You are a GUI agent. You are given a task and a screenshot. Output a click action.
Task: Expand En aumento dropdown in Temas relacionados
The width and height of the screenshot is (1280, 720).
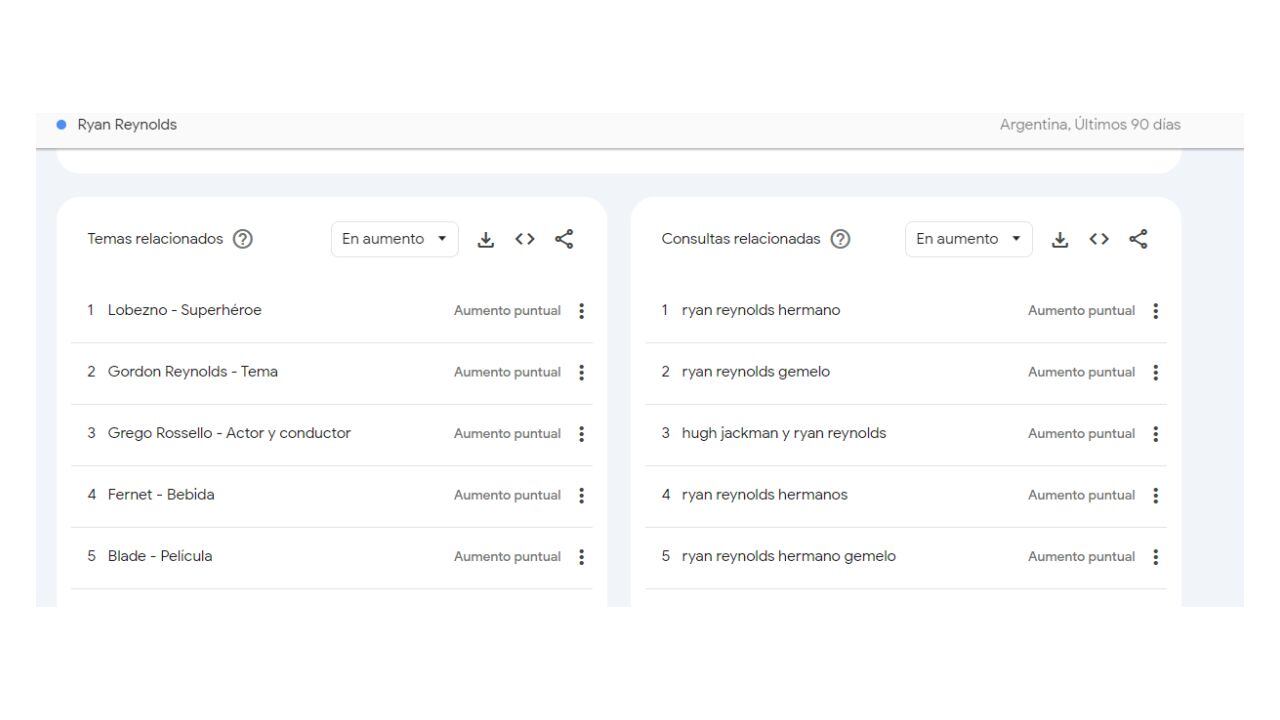click(394, 239)
